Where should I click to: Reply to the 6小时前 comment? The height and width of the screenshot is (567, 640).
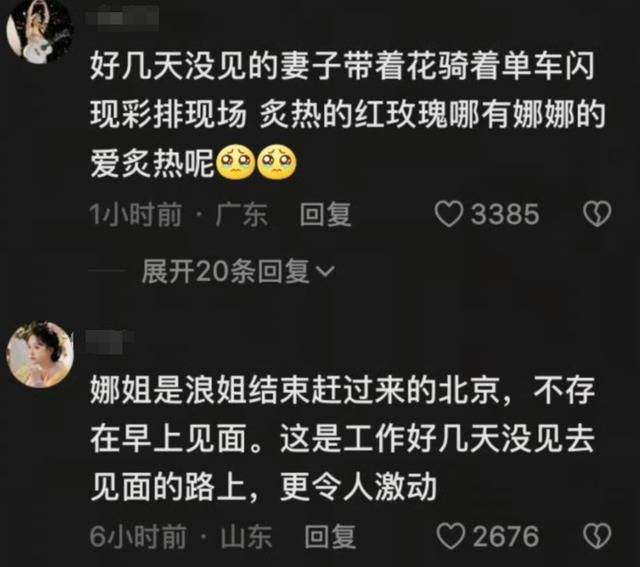tap(330, 536)
